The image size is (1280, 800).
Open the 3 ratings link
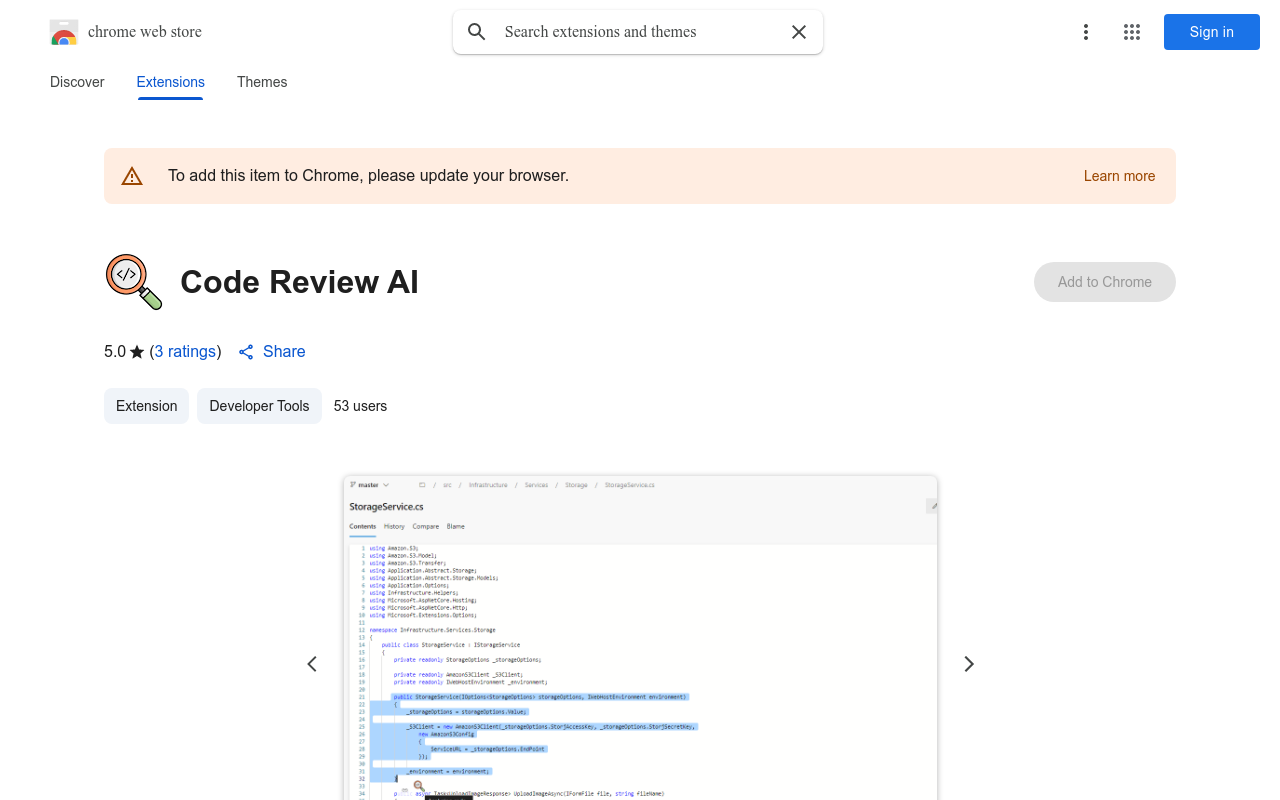(x=185, y=351)
